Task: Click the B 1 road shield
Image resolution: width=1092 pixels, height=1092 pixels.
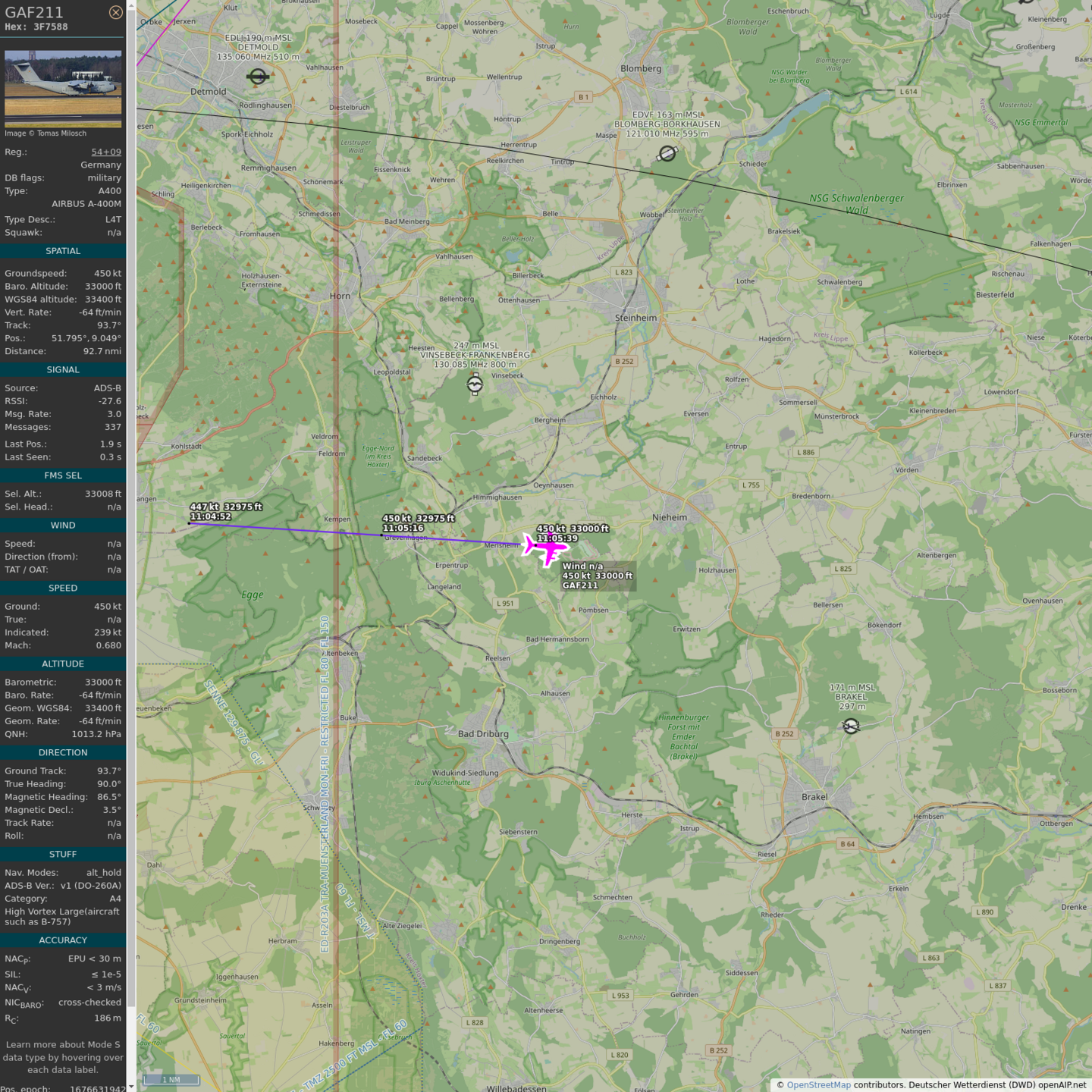Action: [x=583, y=97]
